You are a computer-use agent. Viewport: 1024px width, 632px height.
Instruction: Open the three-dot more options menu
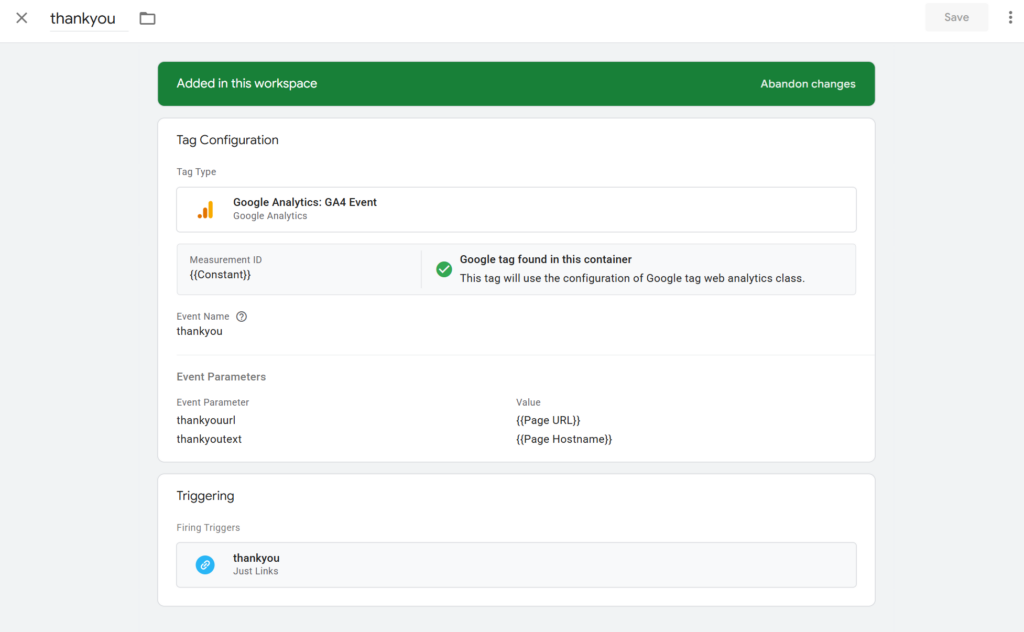1010,18
